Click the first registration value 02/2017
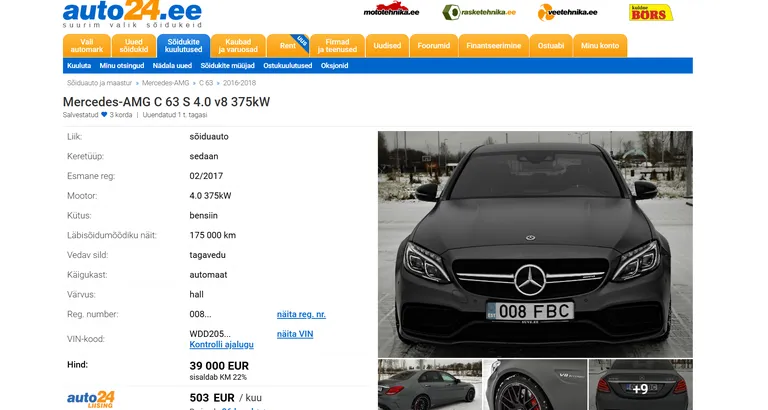Viewport: 768px width, 410px height. click(x=206, y=176)
